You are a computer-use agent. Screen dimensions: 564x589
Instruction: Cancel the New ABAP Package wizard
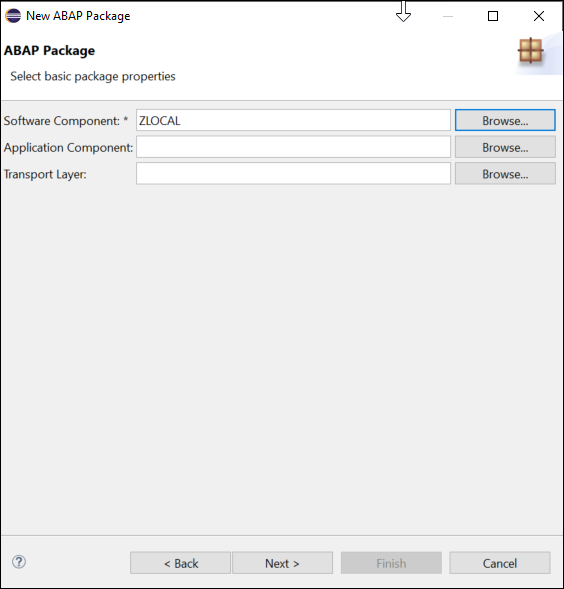coord(500,563)
